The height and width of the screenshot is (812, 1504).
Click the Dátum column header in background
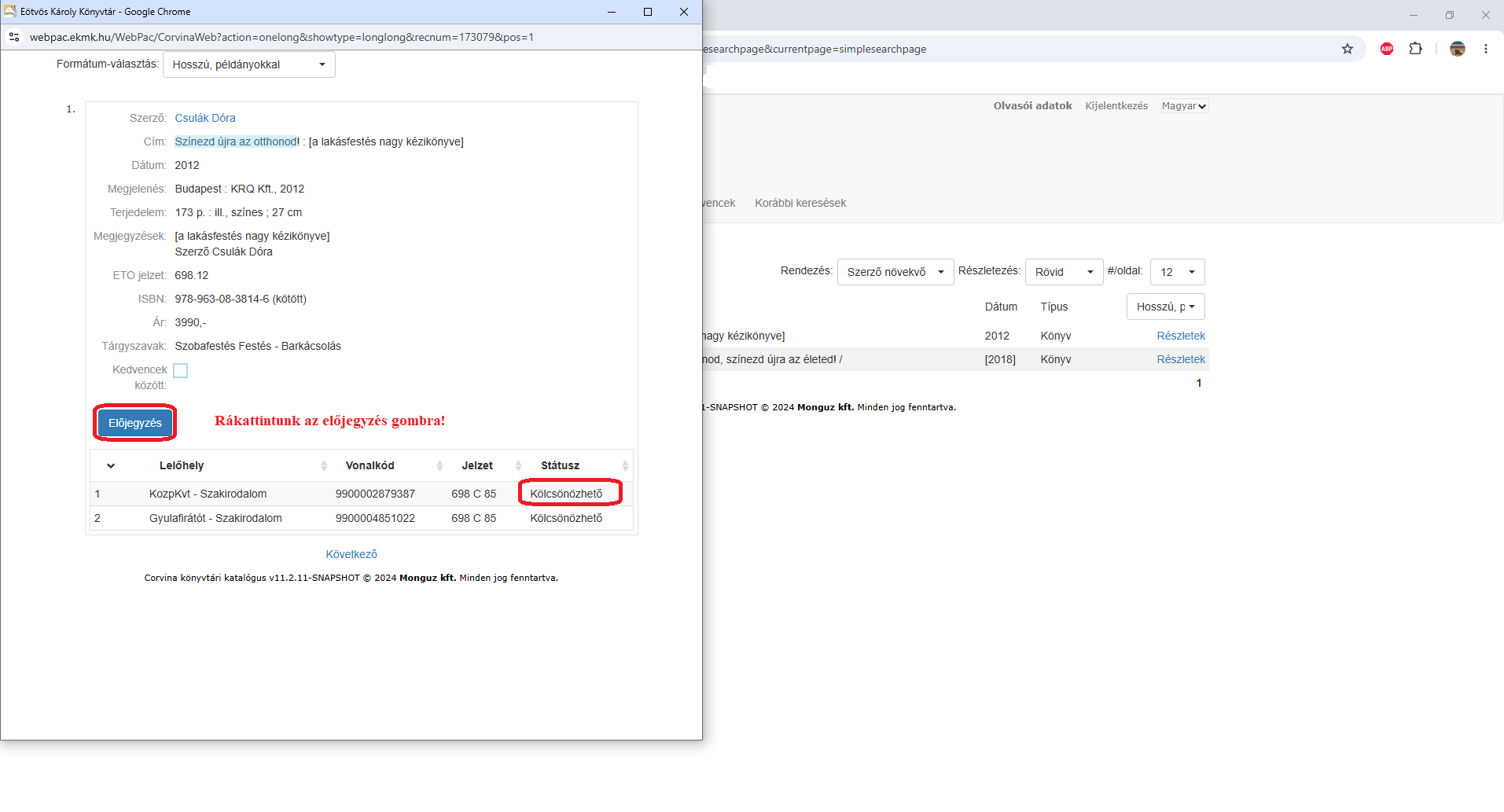click(x=1001, y=307)
